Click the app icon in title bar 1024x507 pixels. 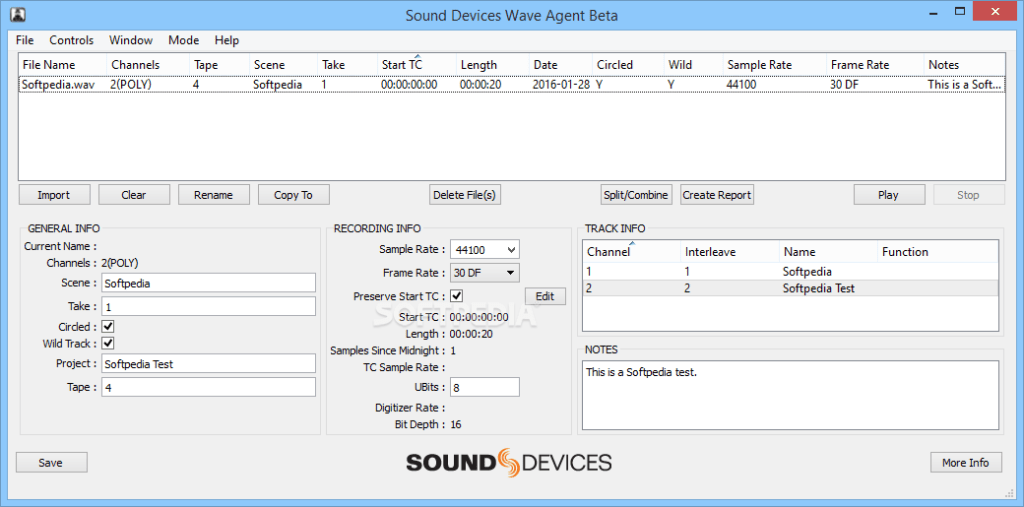pos(17,14)
